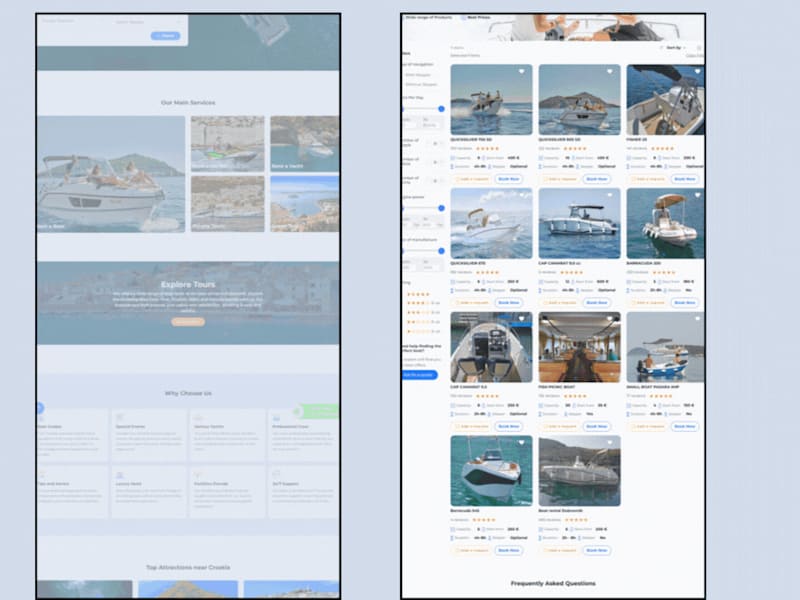
Task: Open the Quicksilver 675 boat photo
Action: pos(491,223)
